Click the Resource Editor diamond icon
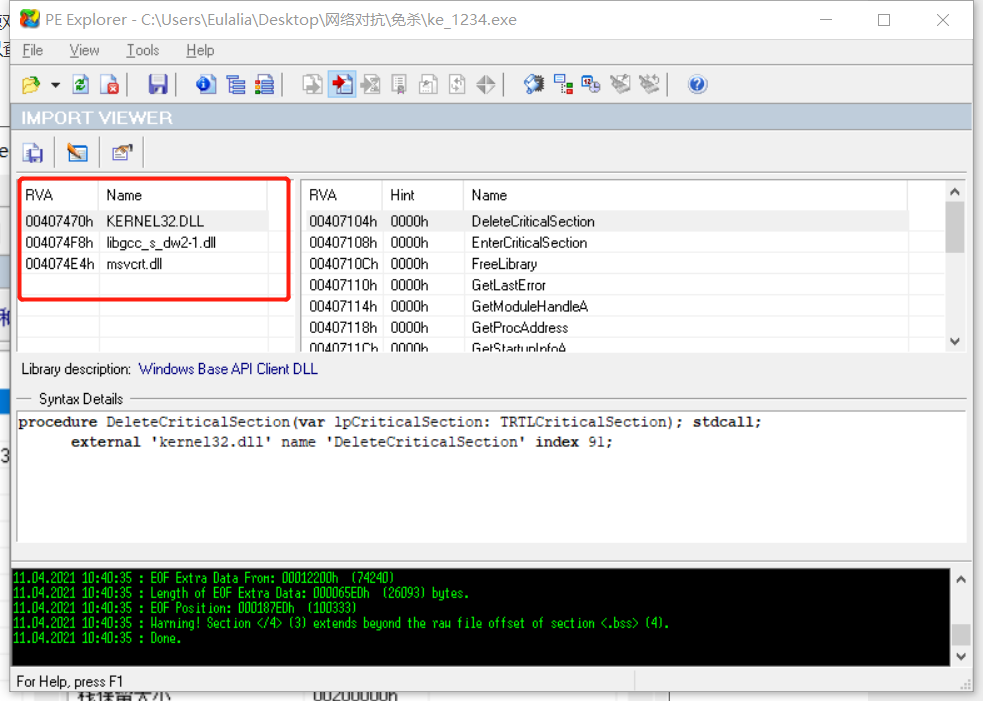The height and width of the screenshot is (701, 983). [486, 85]
